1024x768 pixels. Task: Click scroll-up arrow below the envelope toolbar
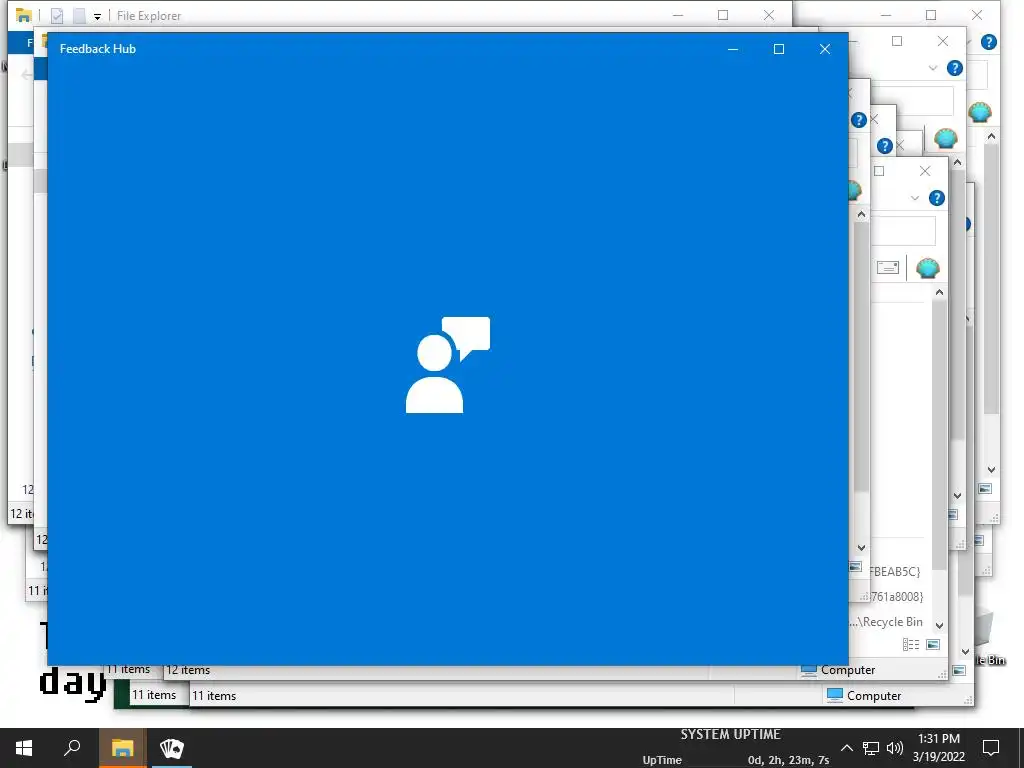pyautogui.click(x=939, y=293)
